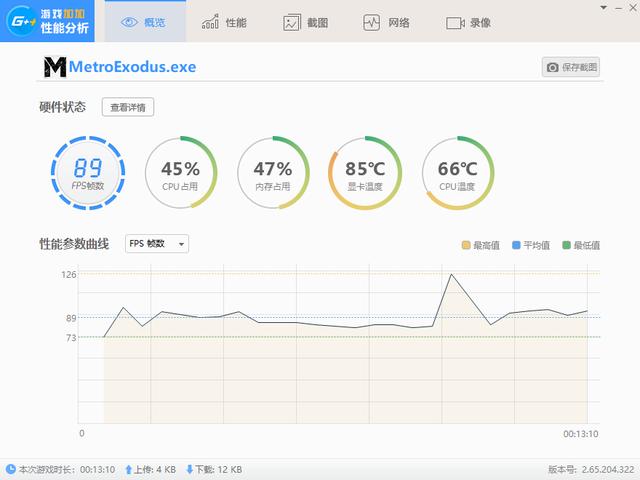
Task: Select the CPU温度 66℃ gauge
Action: pyautogui.click(x=458, y=173)
